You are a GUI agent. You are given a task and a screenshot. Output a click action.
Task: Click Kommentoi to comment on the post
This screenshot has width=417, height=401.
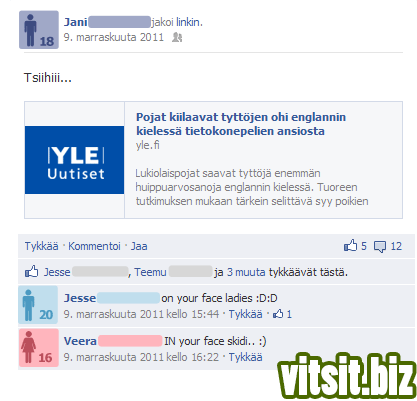click(x=94, y=246)
